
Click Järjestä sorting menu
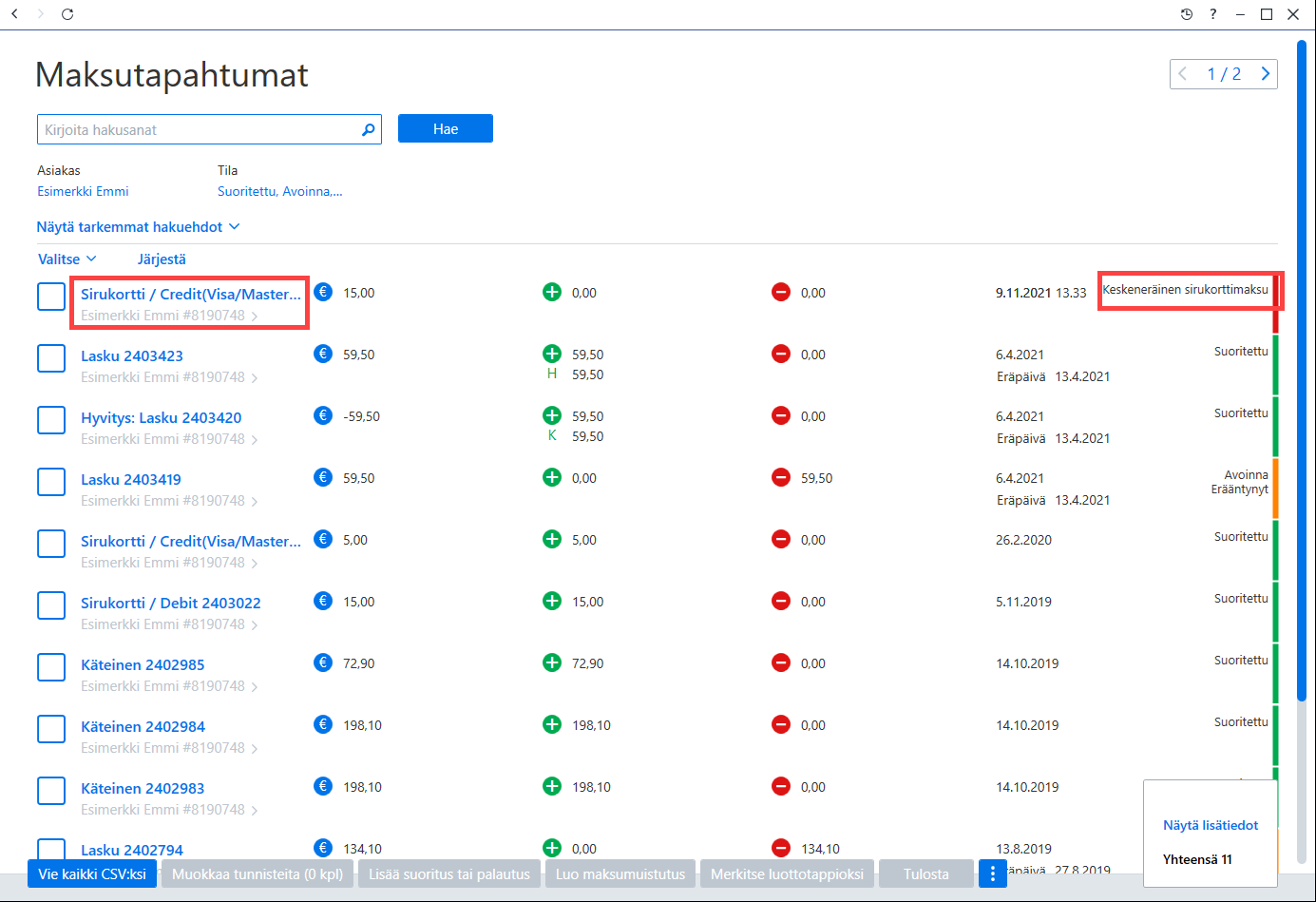tap(162, 259)
